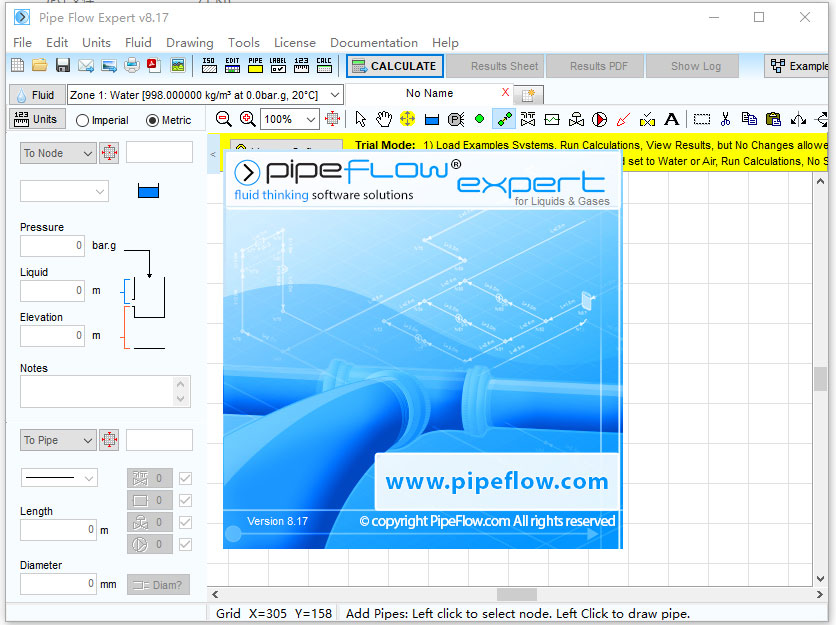Toggle the ISO isometric mode icon
Viewport: 836px width, 625px height.
pyautogui.click(x=209, y=66)
